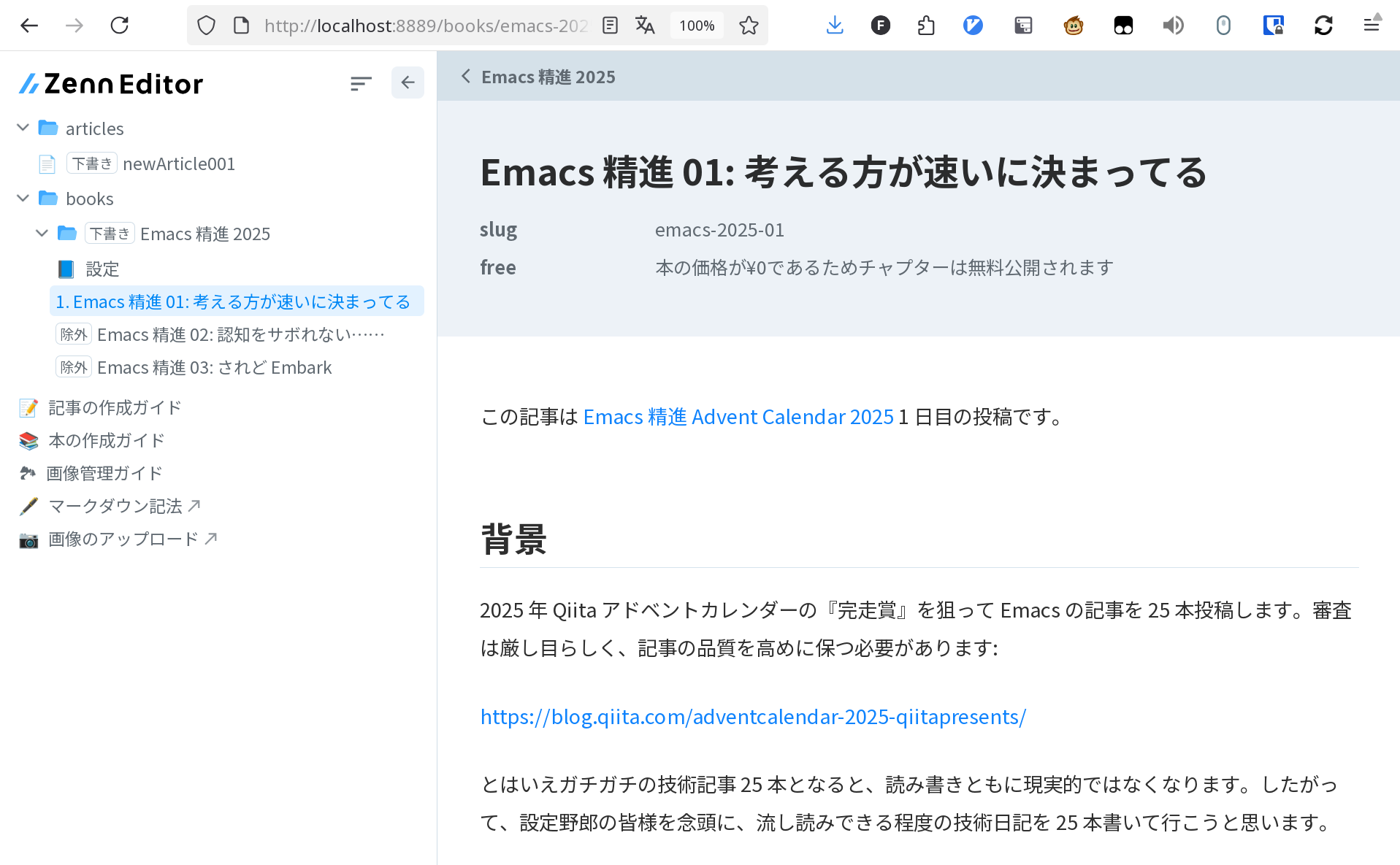Image resolution: width=1400 pixels, height=865 pixels.
Task: Click the emacs-2025-01 slug value
Action: tap(719, 230)
